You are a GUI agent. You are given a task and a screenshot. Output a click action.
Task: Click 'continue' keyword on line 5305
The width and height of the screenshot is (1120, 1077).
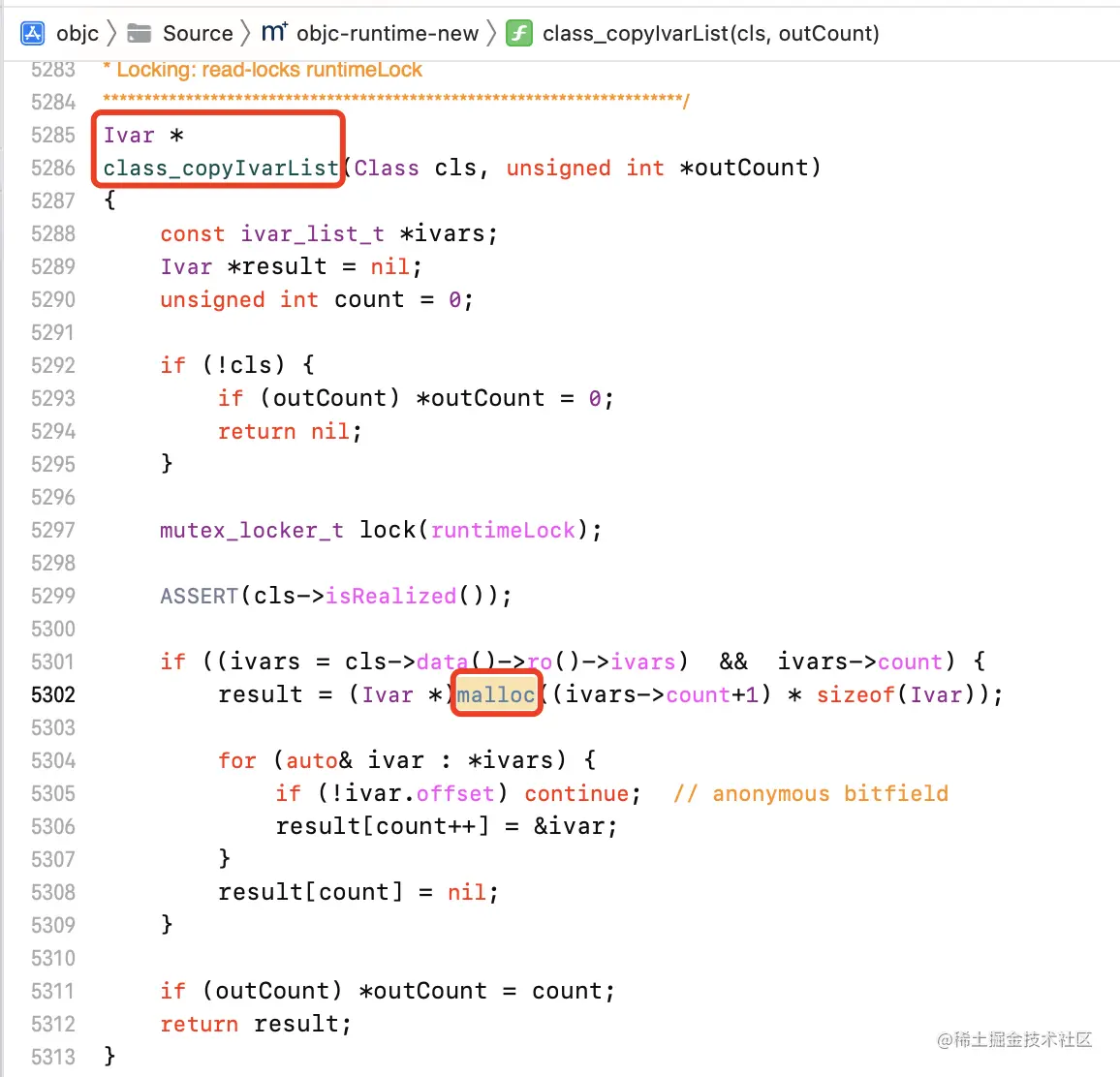point(577,793)
